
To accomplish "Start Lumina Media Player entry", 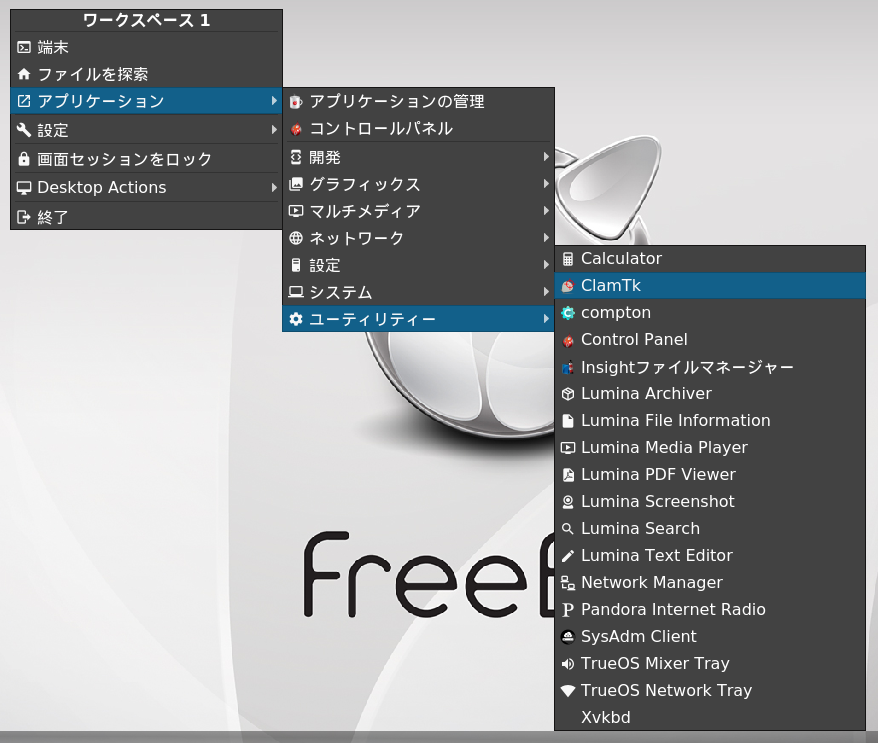I will coord(710,447).
